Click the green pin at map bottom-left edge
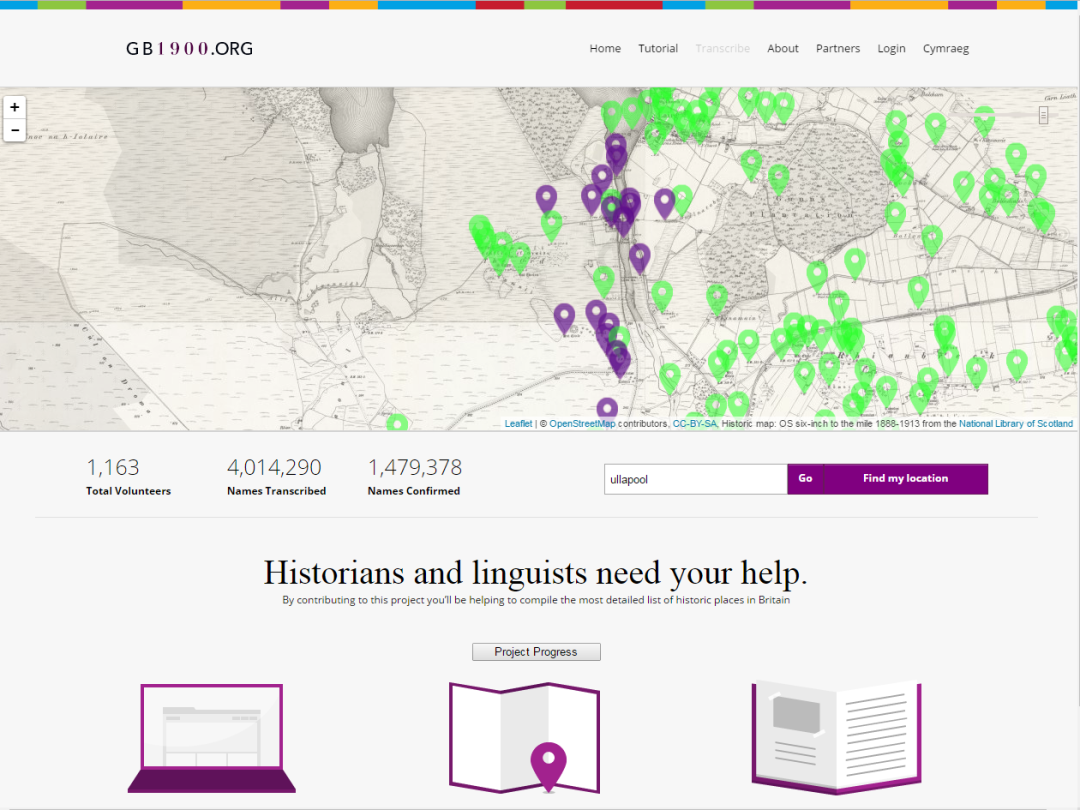Image resolution: width=1080 pixels, height=810 pixels. click(397, 423)
